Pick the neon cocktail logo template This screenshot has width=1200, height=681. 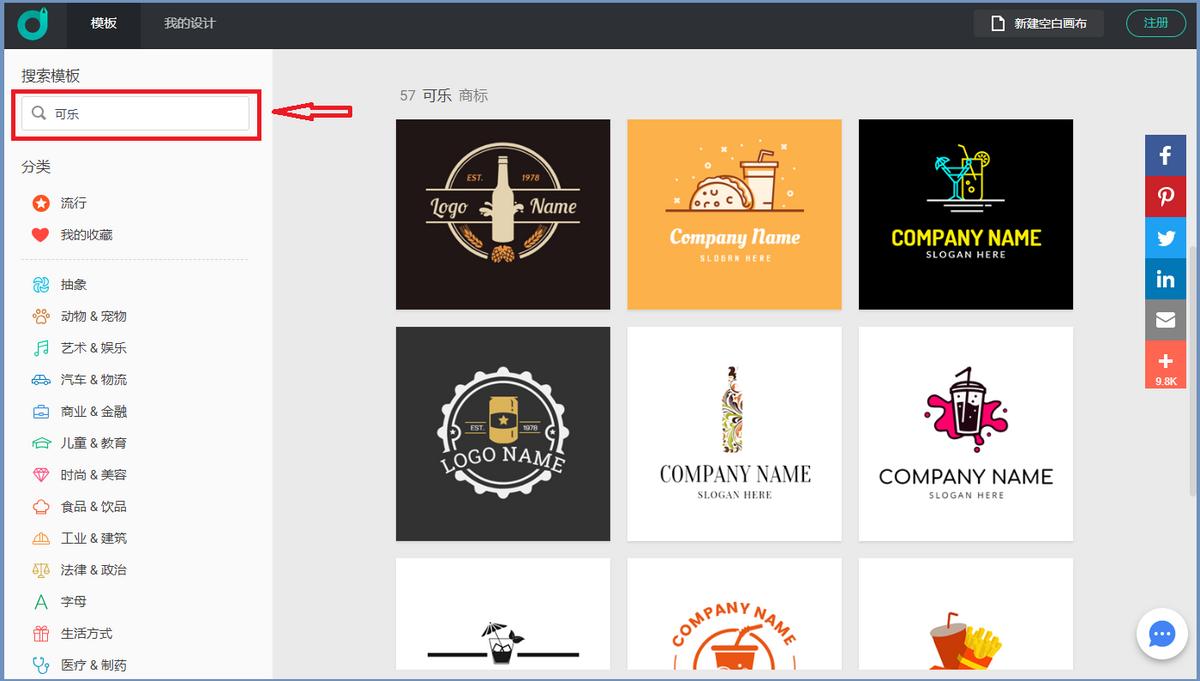tap(965, 214)
